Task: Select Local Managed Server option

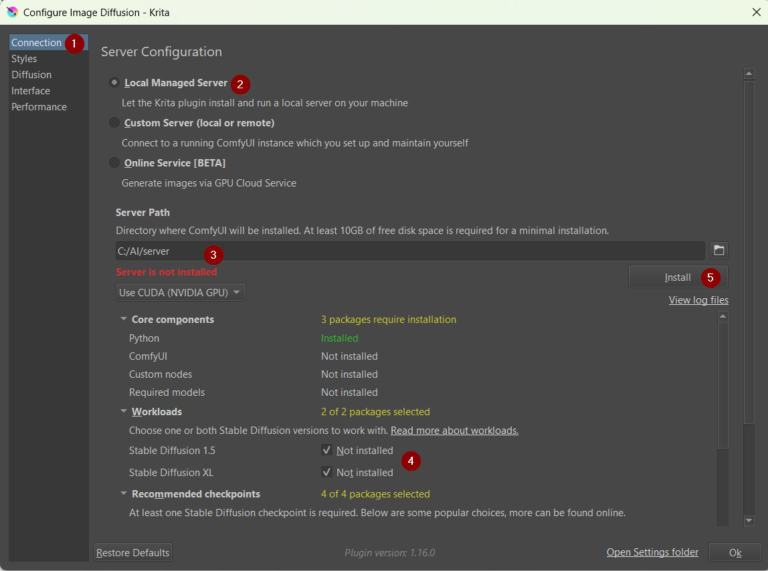Action: pyautogui.click(x=114, y=83)
